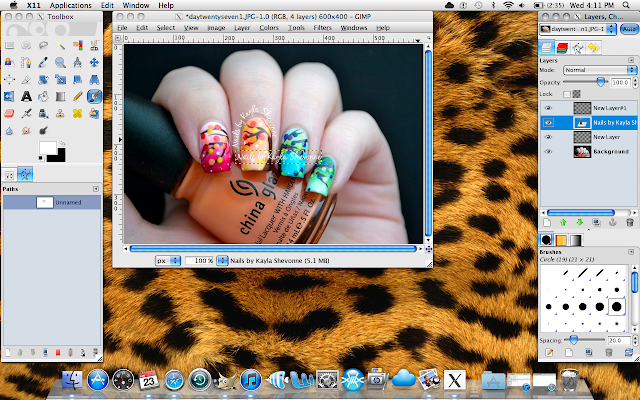Select the Scissors Select tool

[x=94, y=45]
